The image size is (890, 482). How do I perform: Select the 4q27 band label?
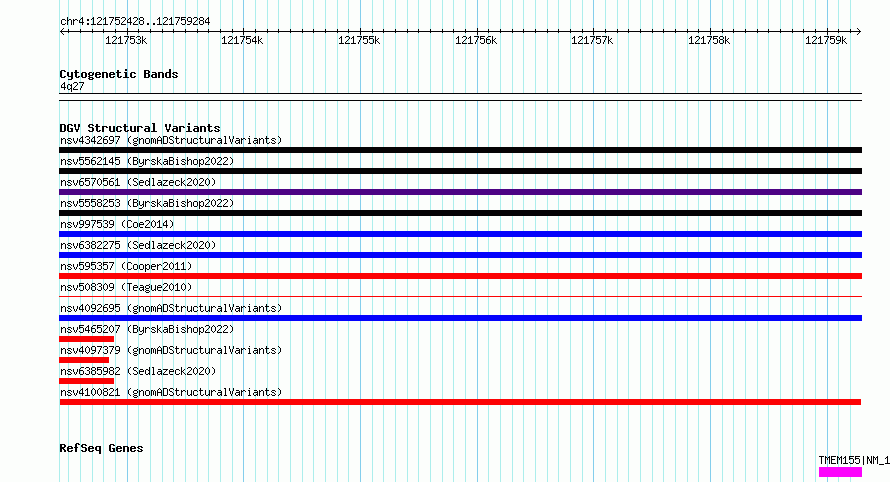pyautogui.click(x=72, y=86)
